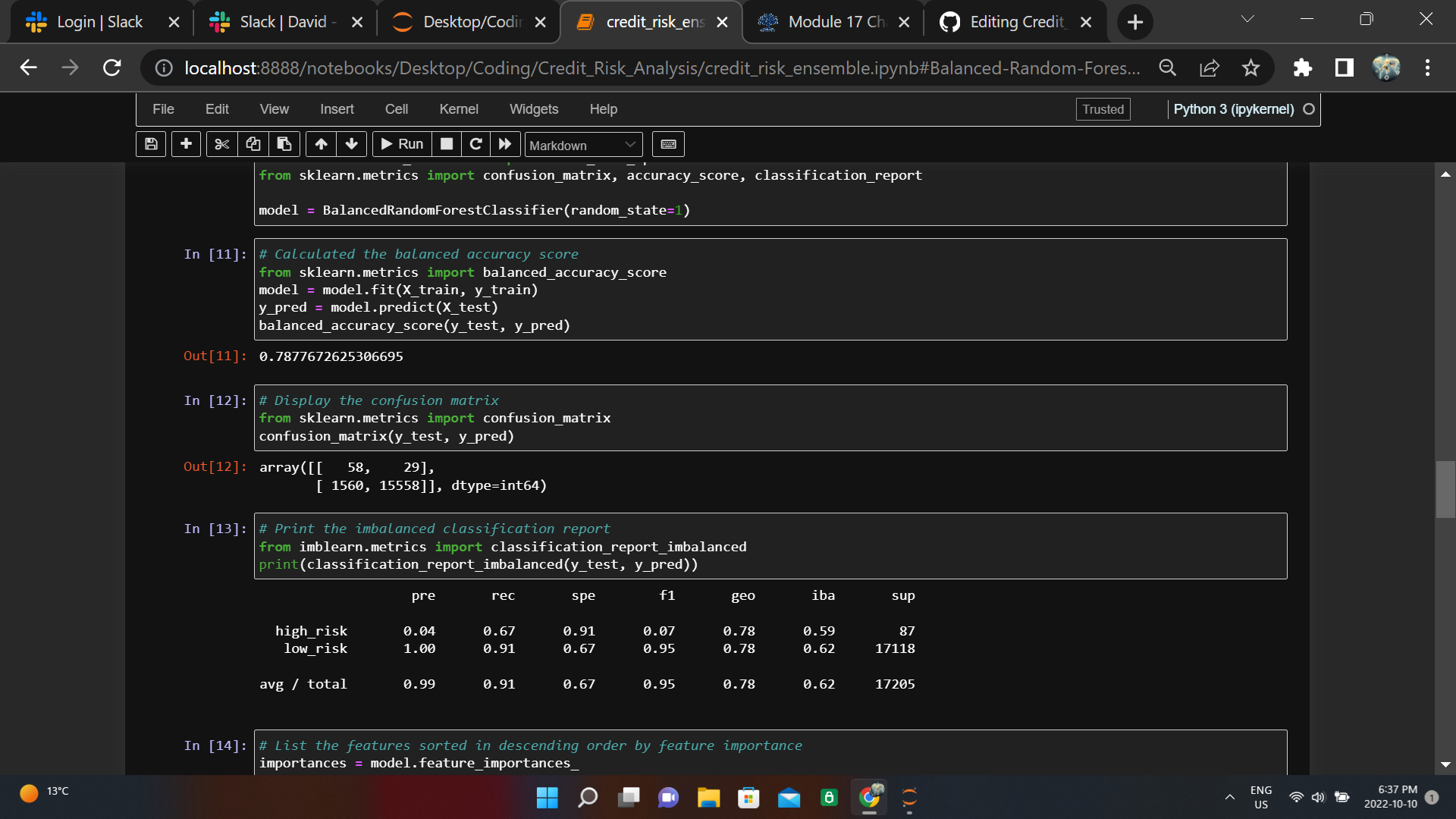The width and height of the screenshot is (1456, 819).
Task: Save the notebook checkpoint
Action: (150, 144)
